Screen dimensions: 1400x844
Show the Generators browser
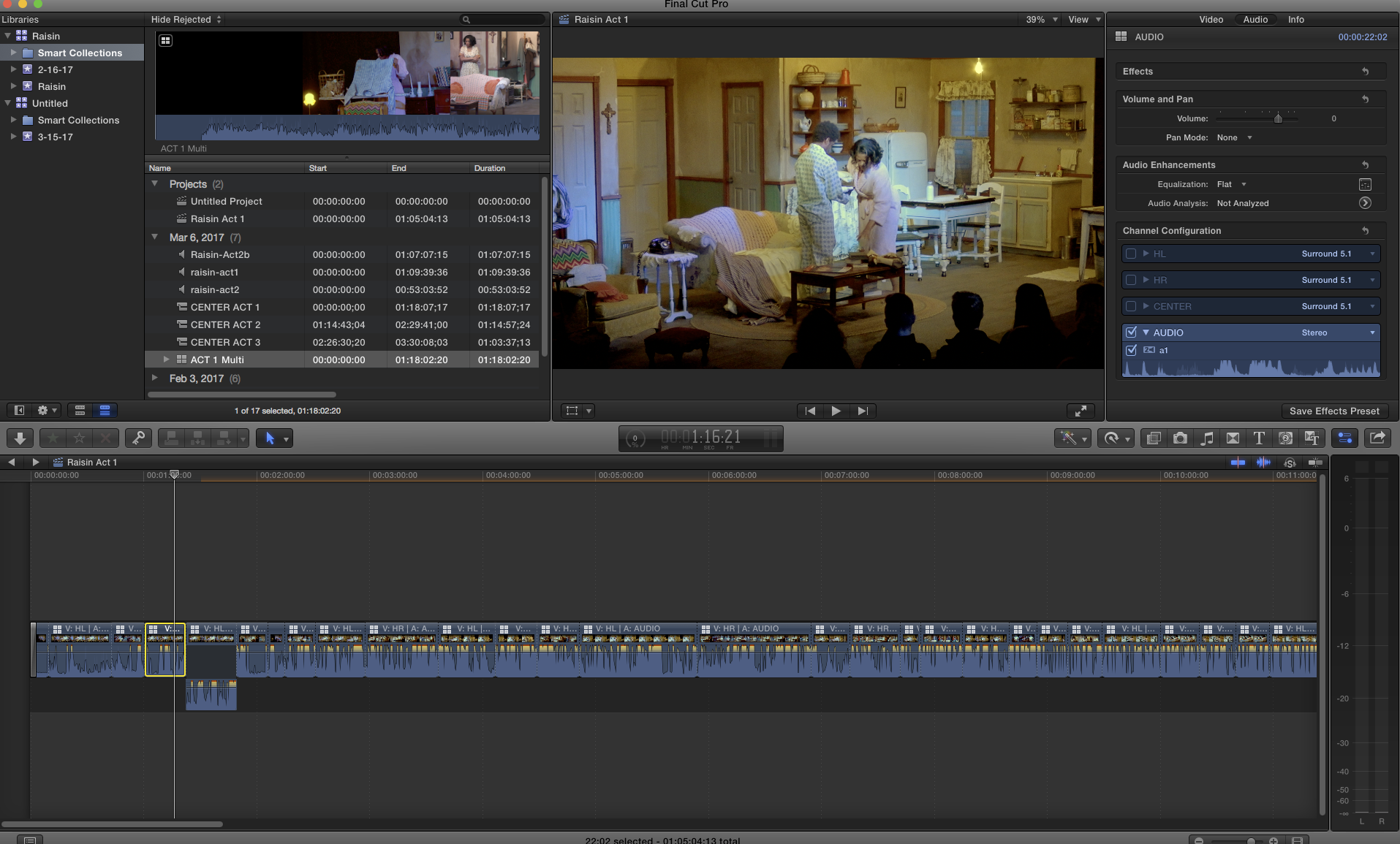coord(1285,438)
